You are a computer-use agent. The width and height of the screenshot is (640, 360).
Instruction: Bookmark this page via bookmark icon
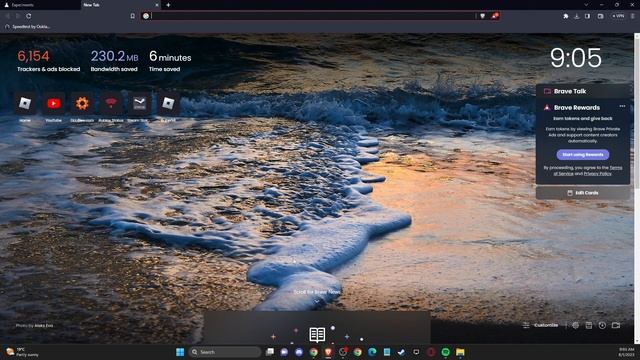[x=133, y=16]
